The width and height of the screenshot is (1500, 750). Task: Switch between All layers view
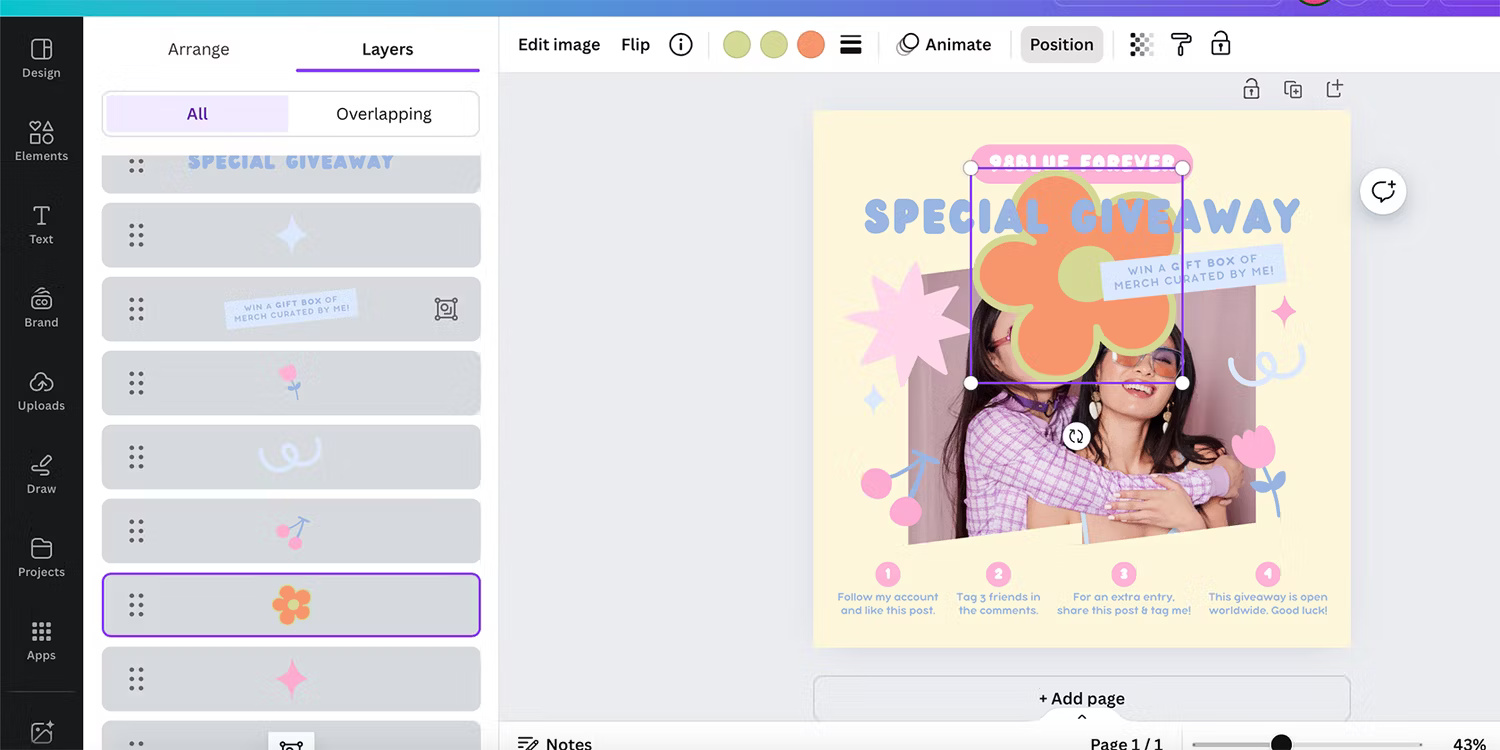[196, 113]
